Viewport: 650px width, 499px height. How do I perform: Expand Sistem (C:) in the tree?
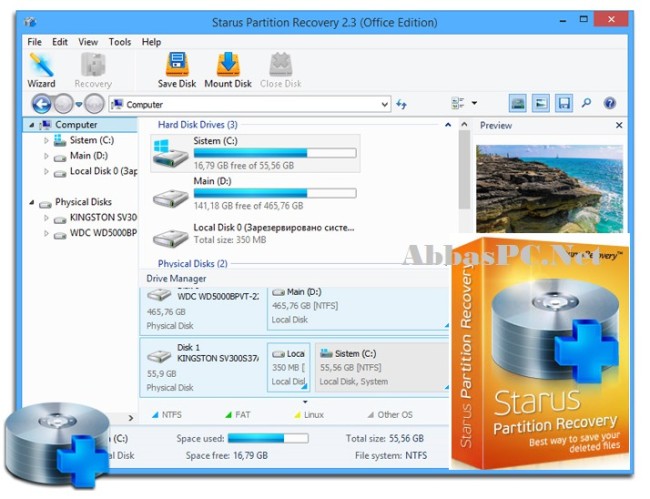coord(46,140)
